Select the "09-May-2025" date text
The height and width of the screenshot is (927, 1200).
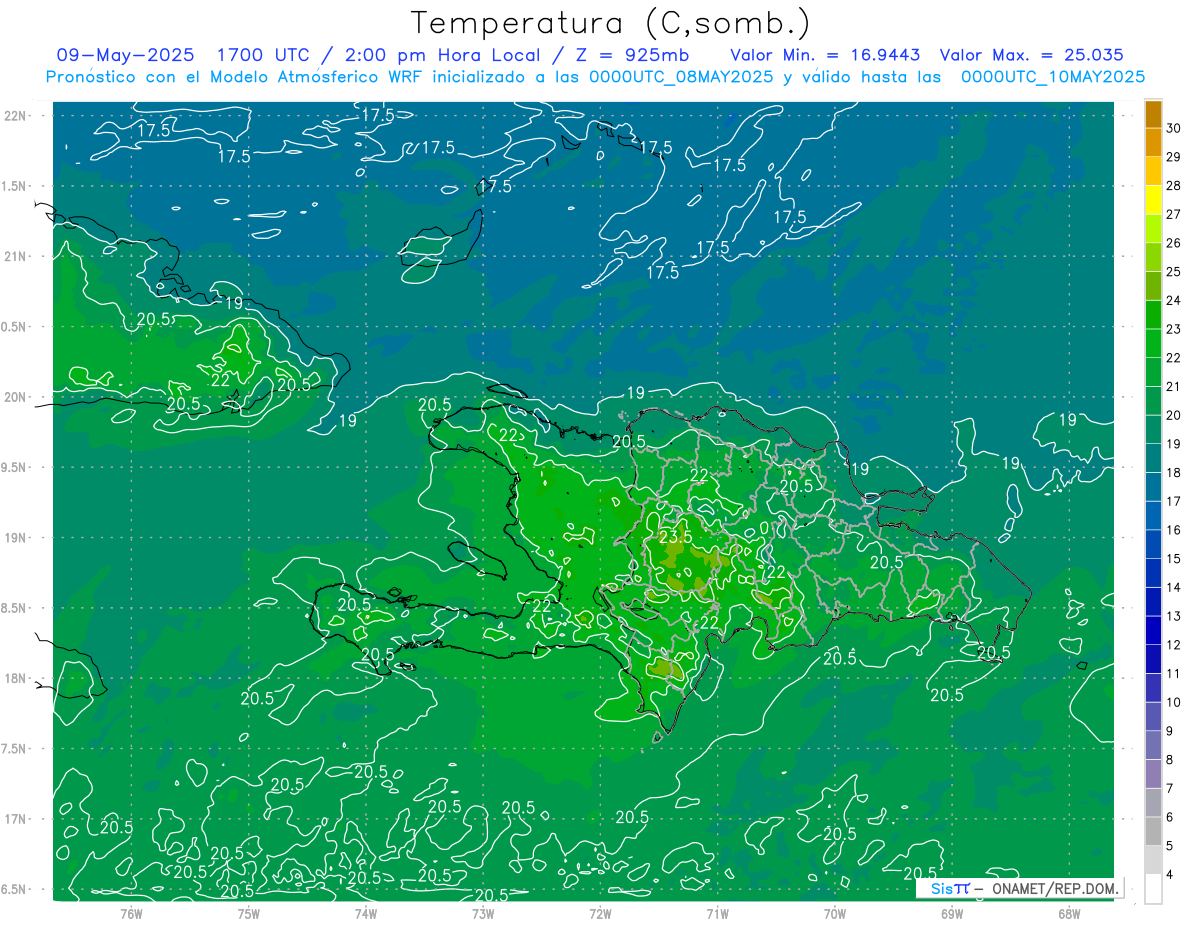click(125, 55)
